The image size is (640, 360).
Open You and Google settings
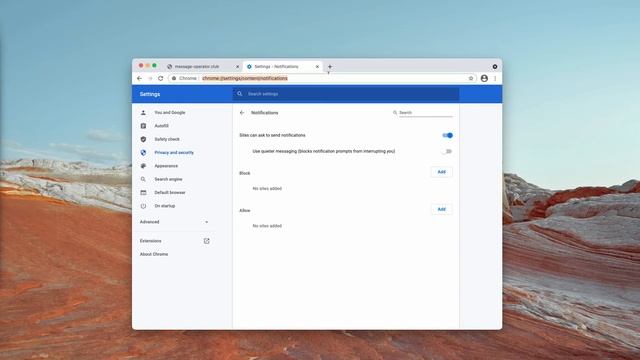pos(170,113)
